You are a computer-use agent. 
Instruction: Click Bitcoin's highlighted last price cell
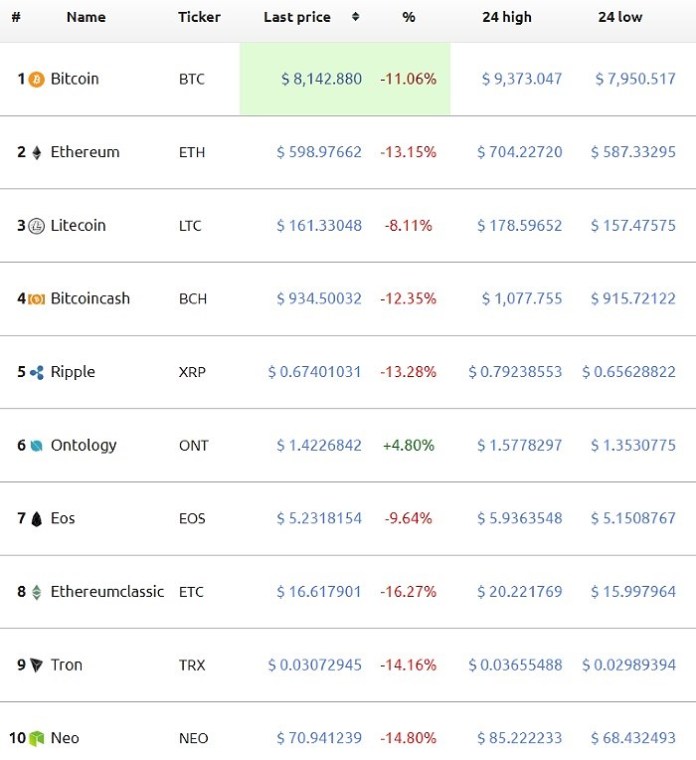click(320, 79)
